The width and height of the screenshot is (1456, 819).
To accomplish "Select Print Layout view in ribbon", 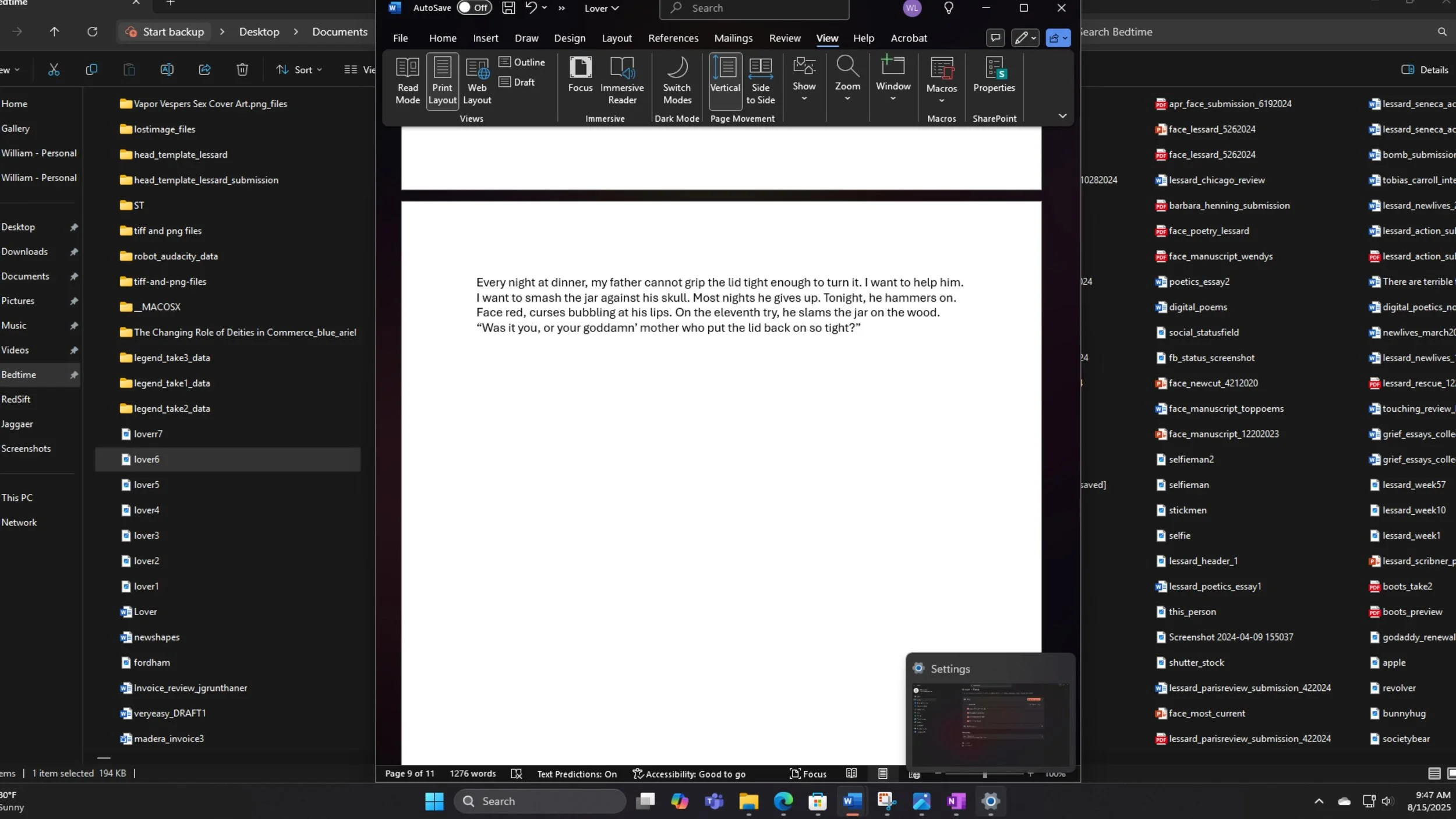I will [442, 81].
